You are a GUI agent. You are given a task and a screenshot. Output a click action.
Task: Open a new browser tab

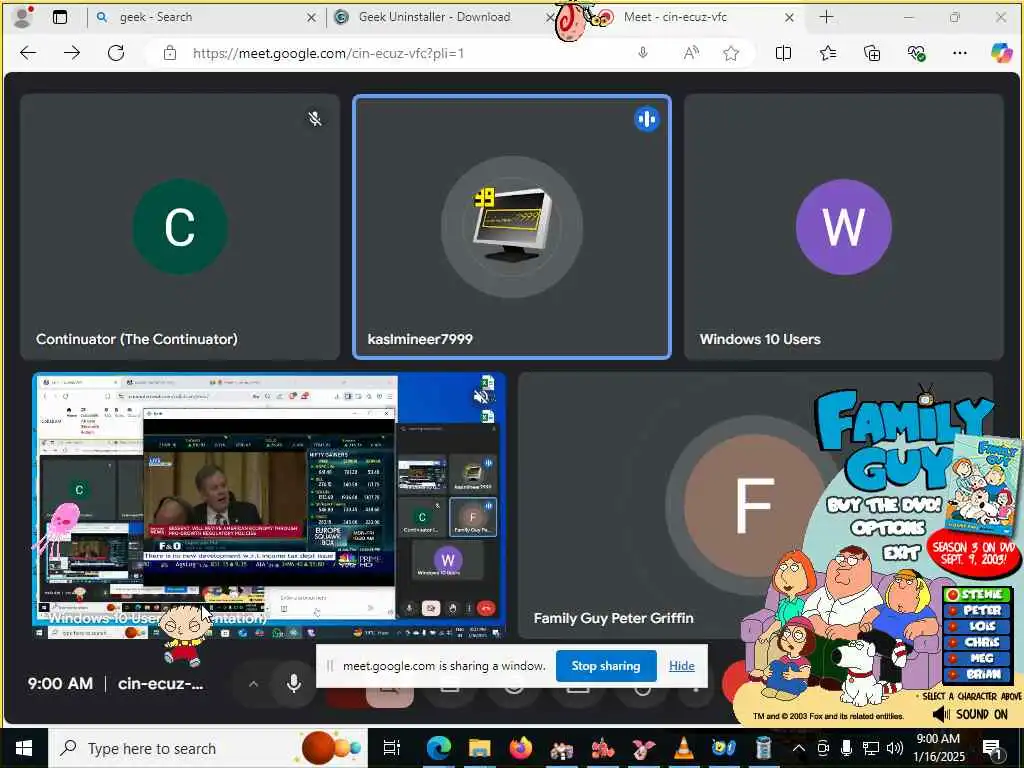[826, 17]
